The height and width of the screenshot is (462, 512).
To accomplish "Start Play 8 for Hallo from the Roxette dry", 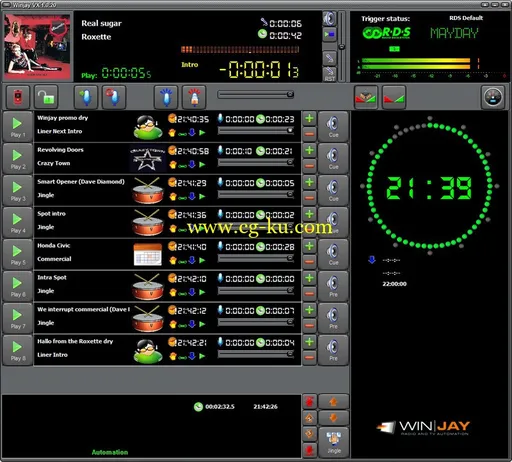I will (18, 351).
